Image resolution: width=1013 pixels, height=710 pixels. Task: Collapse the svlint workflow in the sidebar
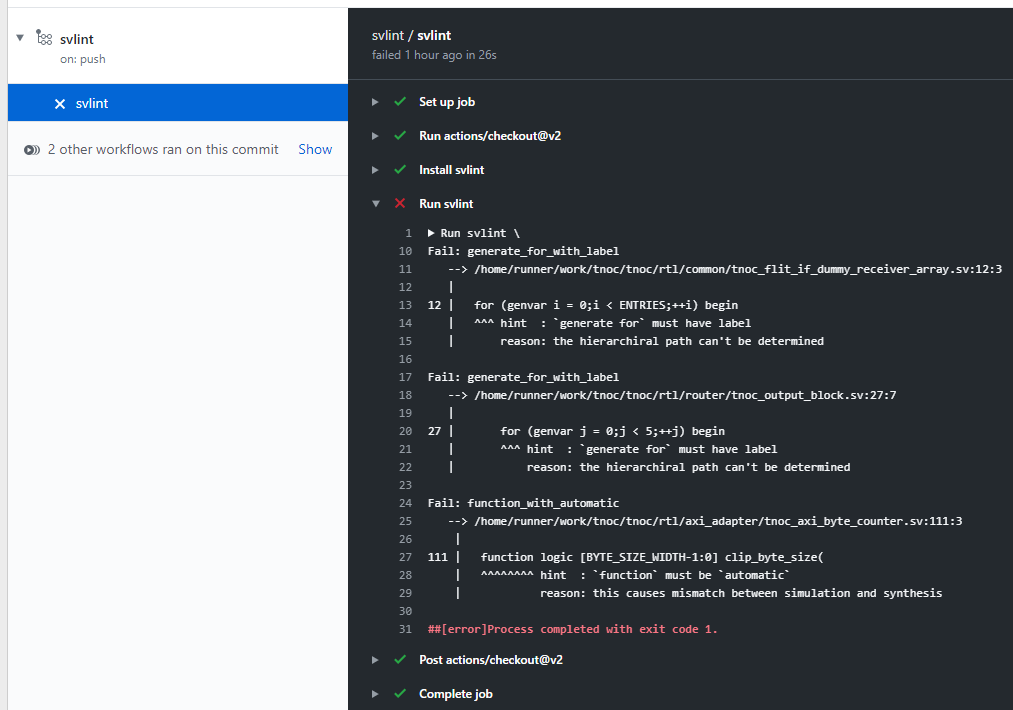(19, 38)
